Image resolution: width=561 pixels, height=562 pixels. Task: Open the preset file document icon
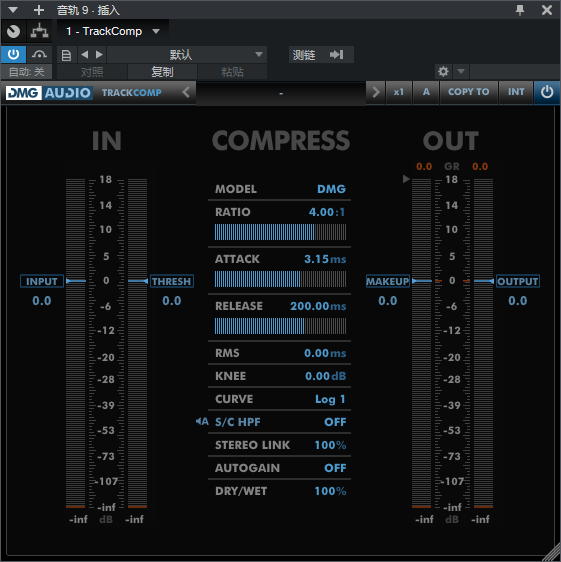66,55
